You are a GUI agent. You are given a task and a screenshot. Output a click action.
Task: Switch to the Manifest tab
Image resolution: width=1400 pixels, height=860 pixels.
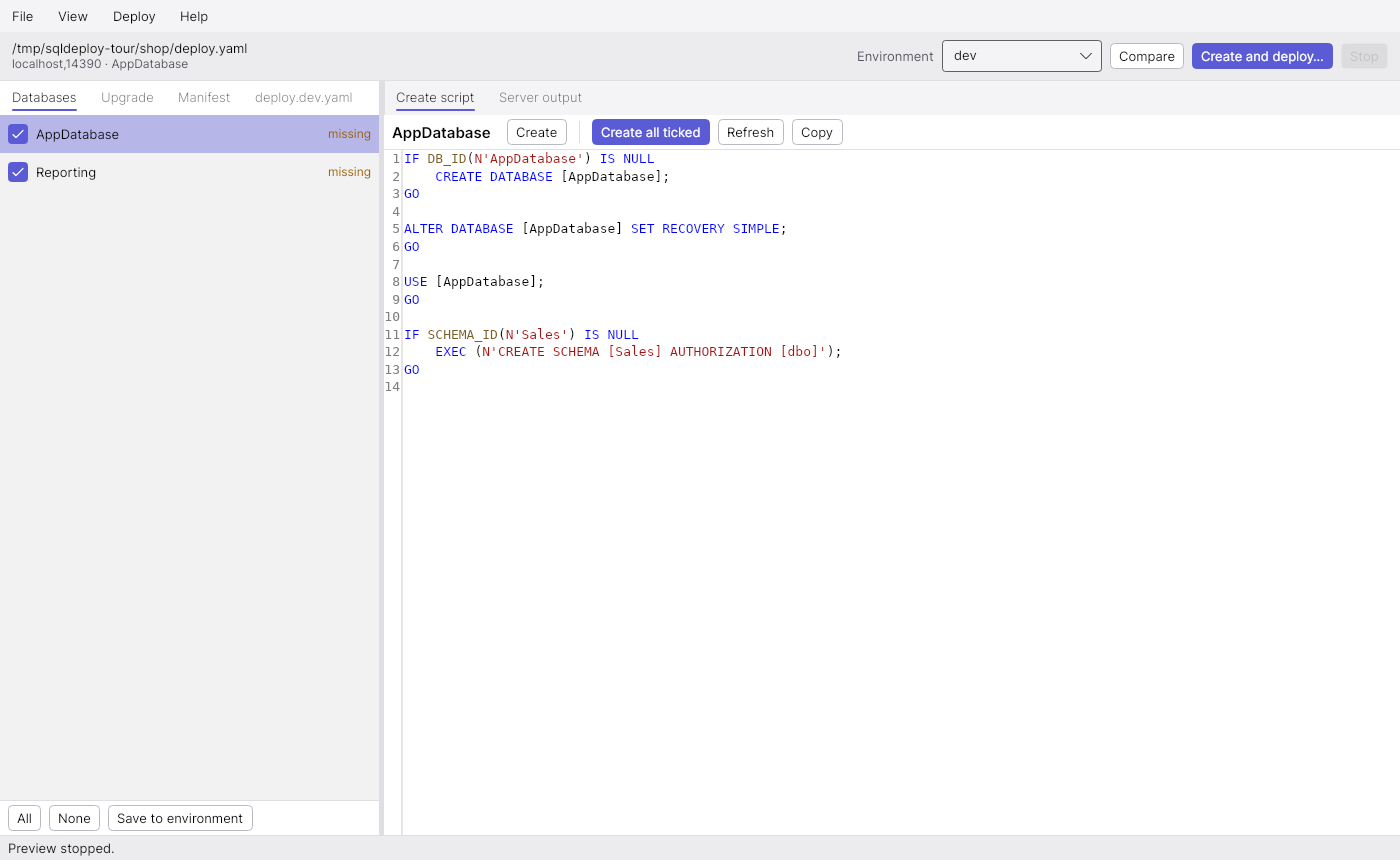coord(204,97)
